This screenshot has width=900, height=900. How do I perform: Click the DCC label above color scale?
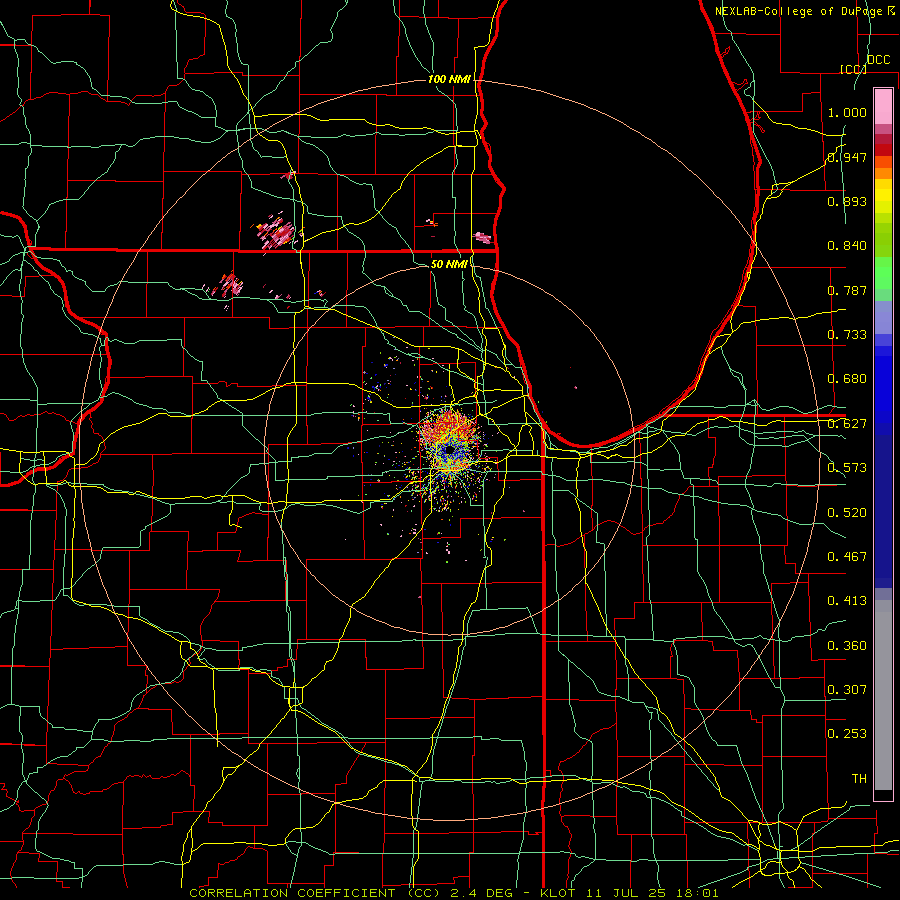click(878, 60)
